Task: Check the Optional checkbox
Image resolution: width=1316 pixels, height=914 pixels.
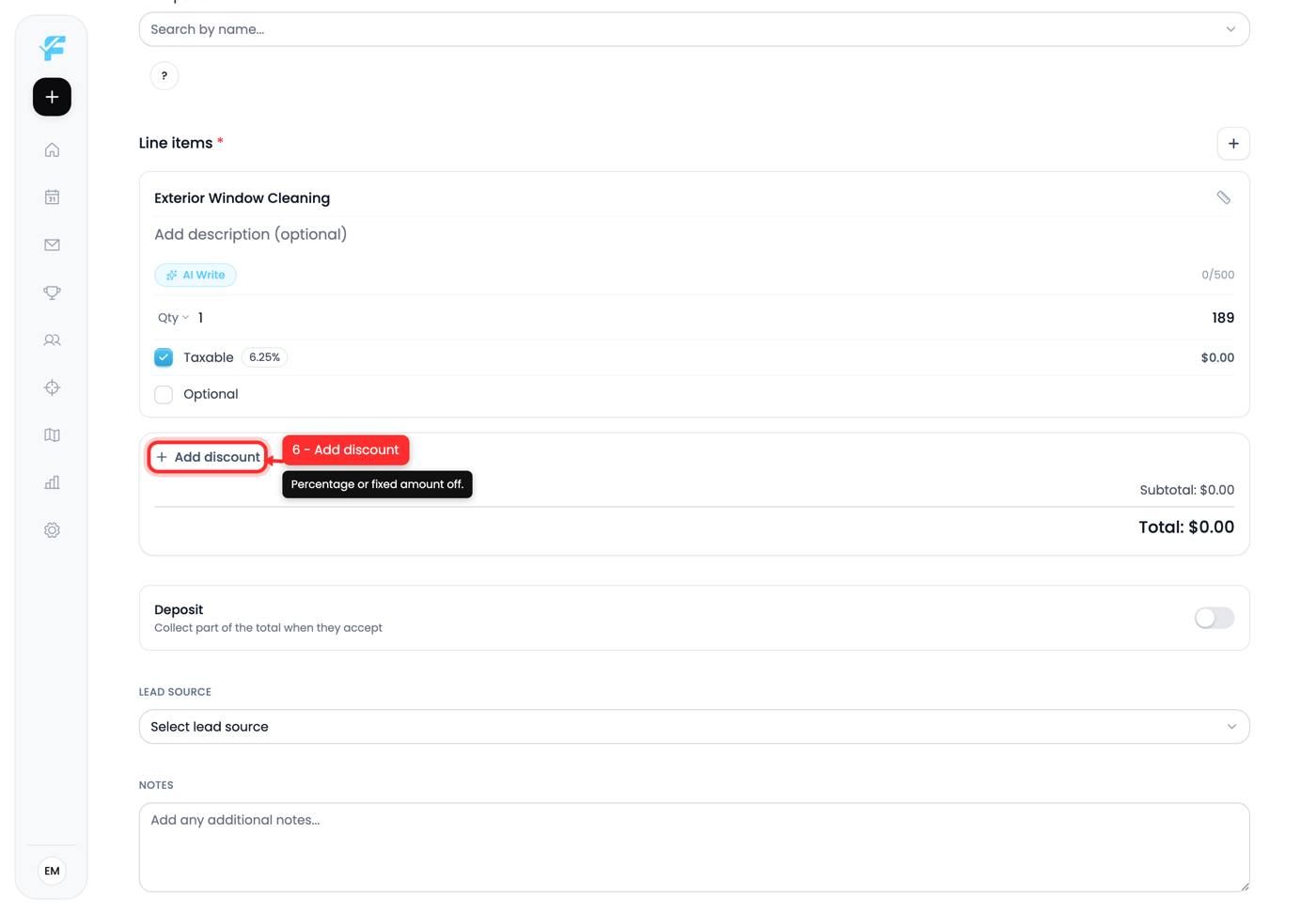Action: [164, 394]
